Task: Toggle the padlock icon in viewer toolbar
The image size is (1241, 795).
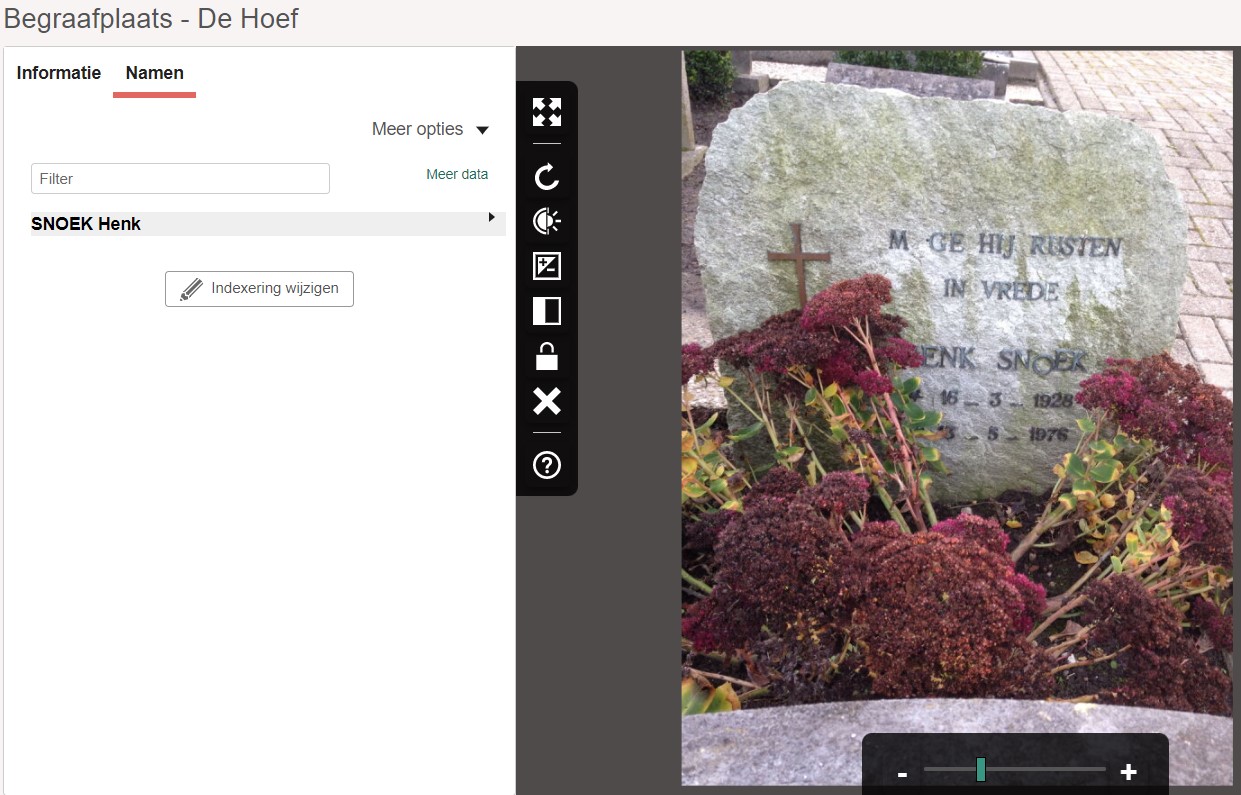Action: coord(547,356)
